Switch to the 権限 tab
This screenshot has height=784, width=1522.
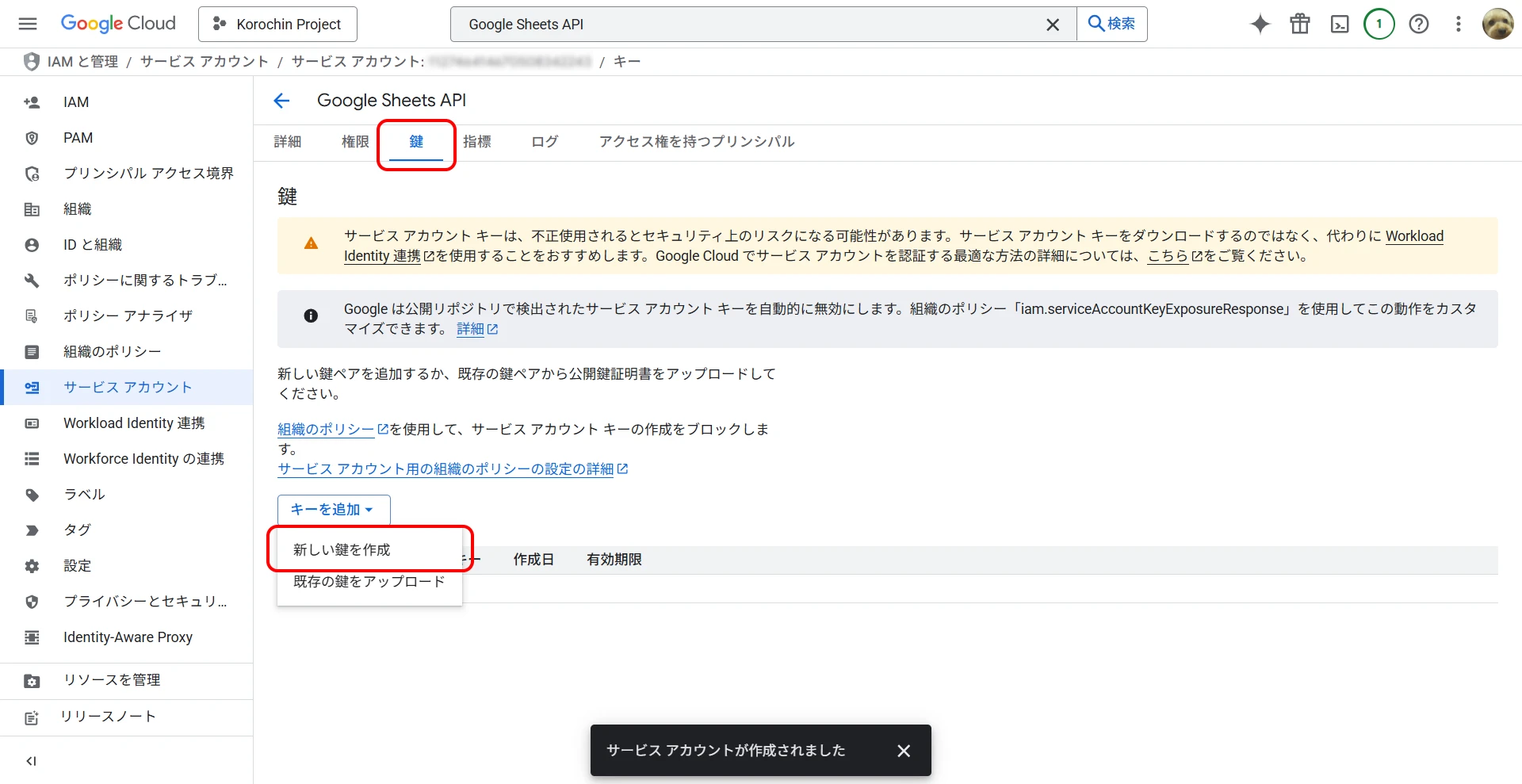355,142
